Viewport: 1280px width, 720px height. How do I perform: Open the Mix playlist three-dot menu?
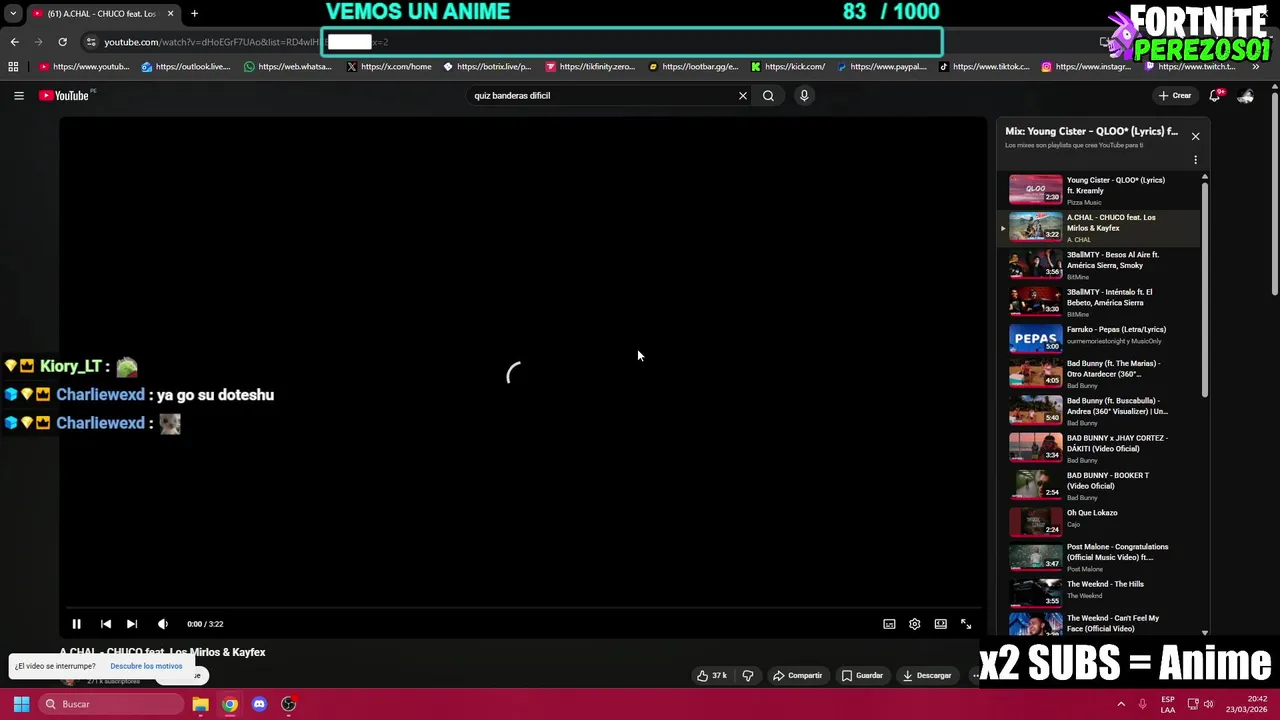(1195, 160)
